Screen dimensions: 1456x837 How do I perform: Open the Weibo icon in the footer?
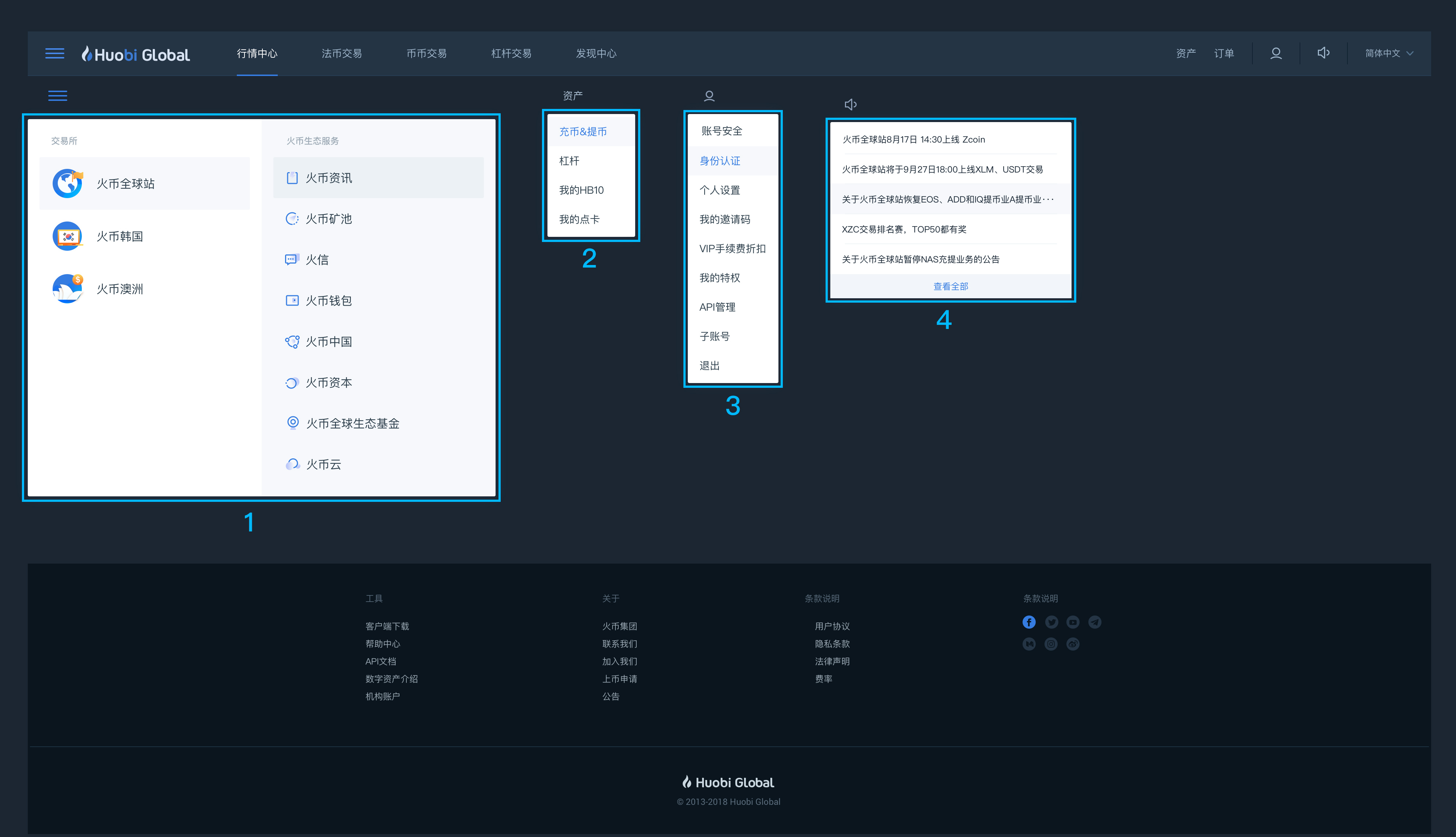[x=1073, y=644]
